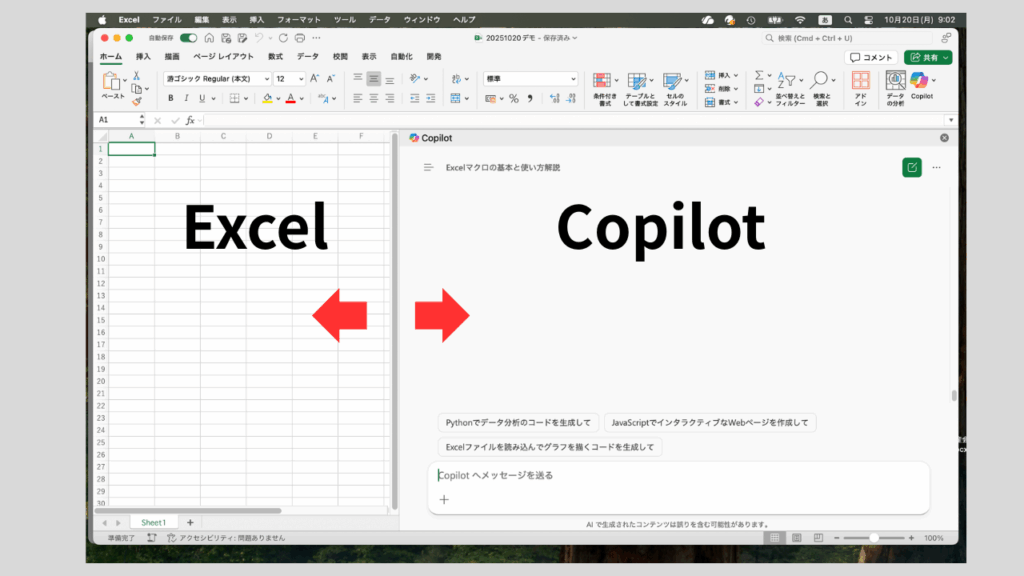Open the font name dropdown 游ゴシック Regular
The width and height of the screenshot is (1024, 576).
click(217, 78)
